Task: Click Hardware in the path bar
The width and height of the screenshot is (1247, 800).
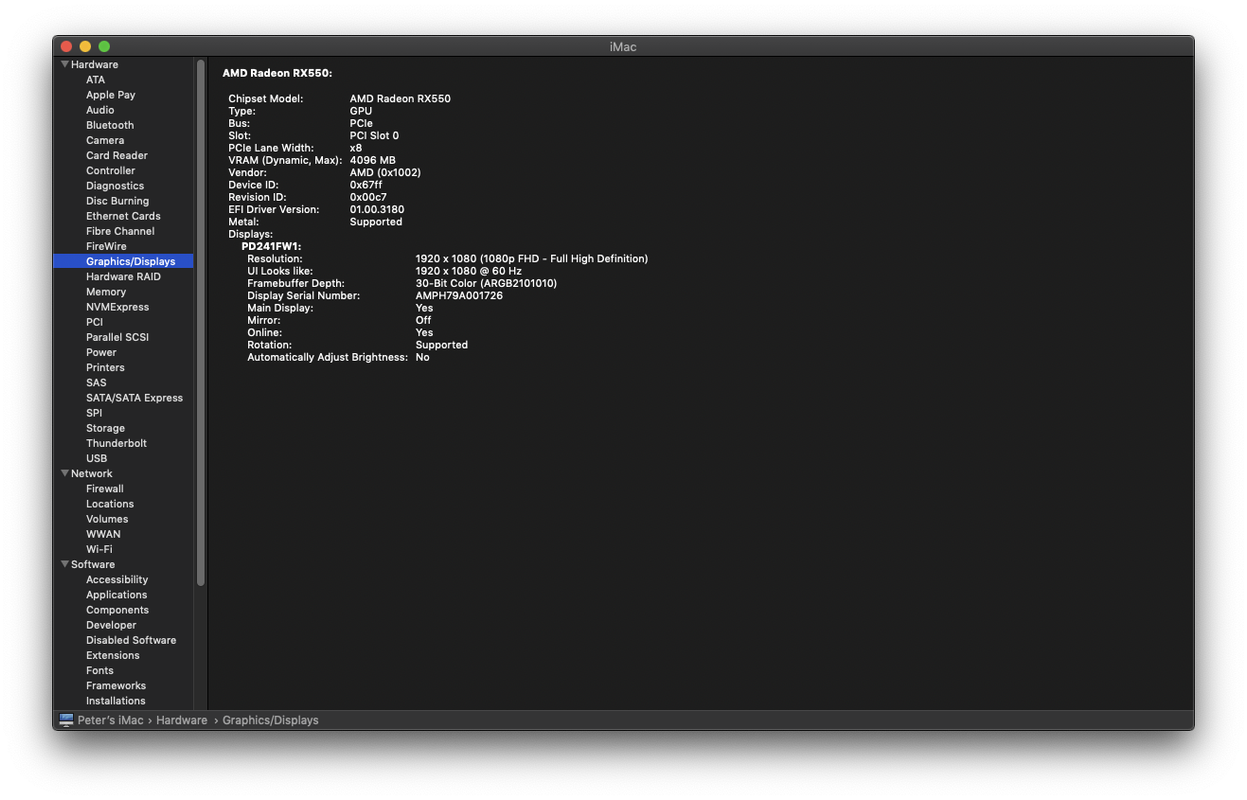Action: click(182, 720)
